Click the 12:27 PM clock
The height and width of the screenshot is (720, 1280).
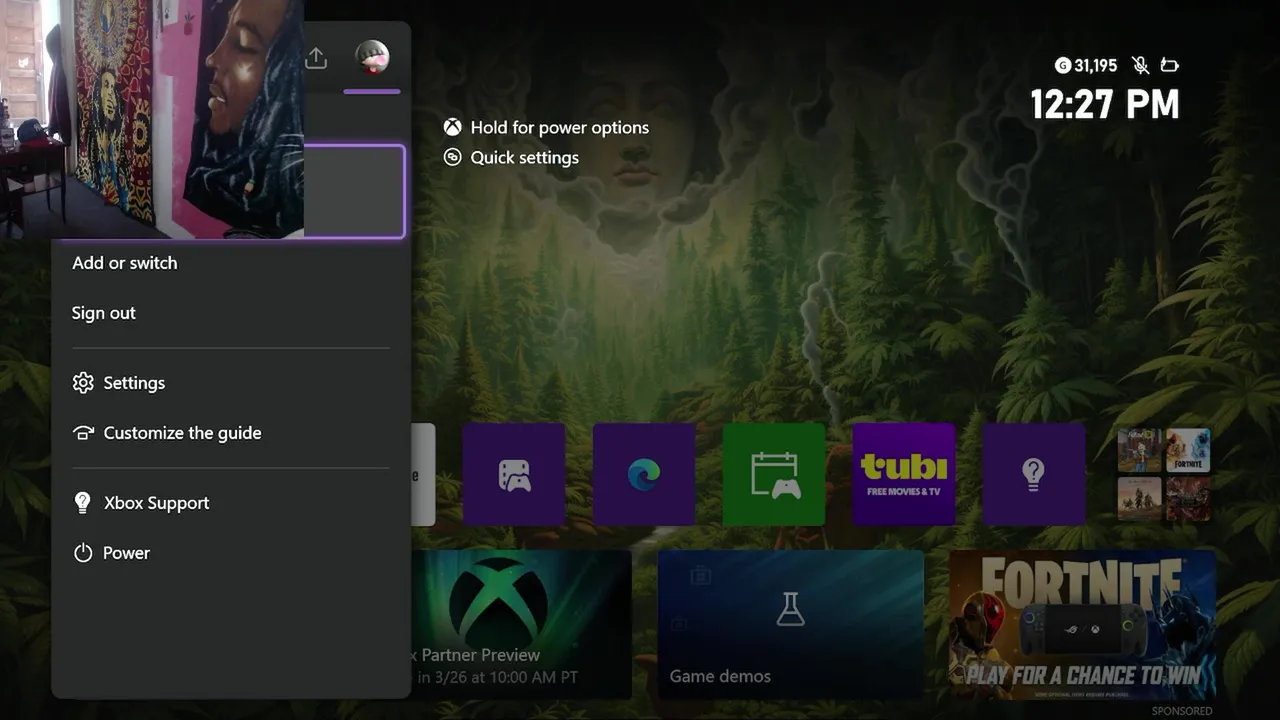coord(1105,105)
